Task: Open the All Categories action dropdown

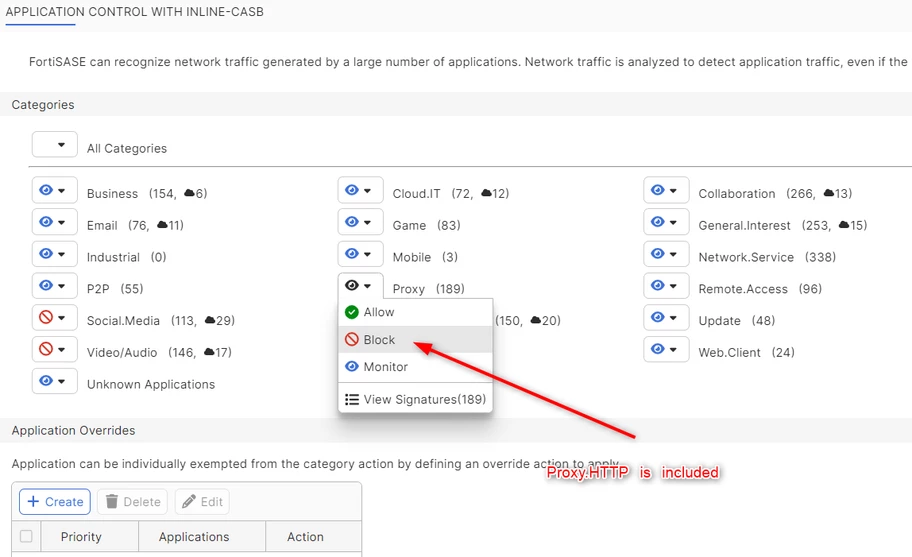Action: coord(55,145)
